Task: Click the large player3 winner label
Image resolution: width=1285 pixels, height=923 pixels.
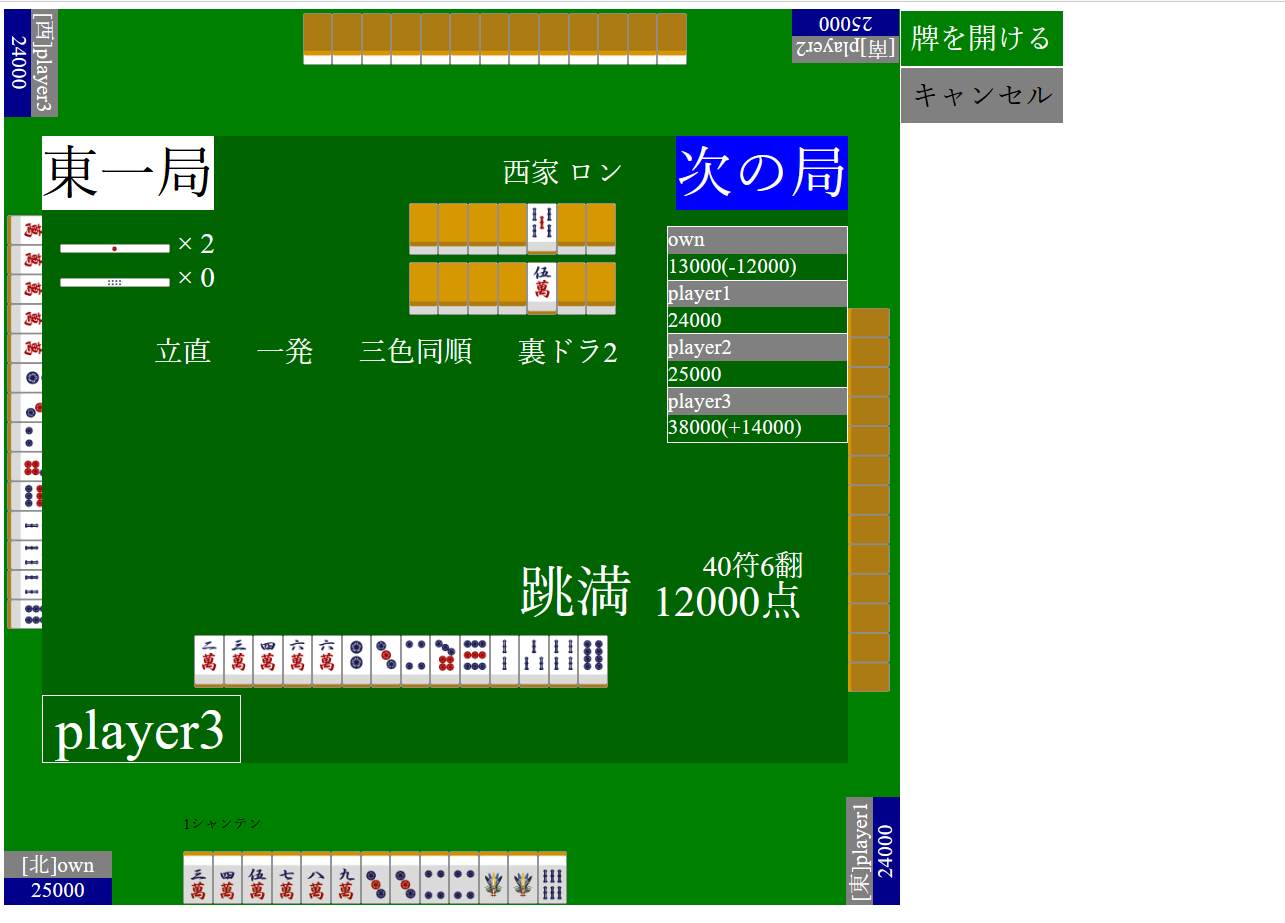Action: pos(141,729)
